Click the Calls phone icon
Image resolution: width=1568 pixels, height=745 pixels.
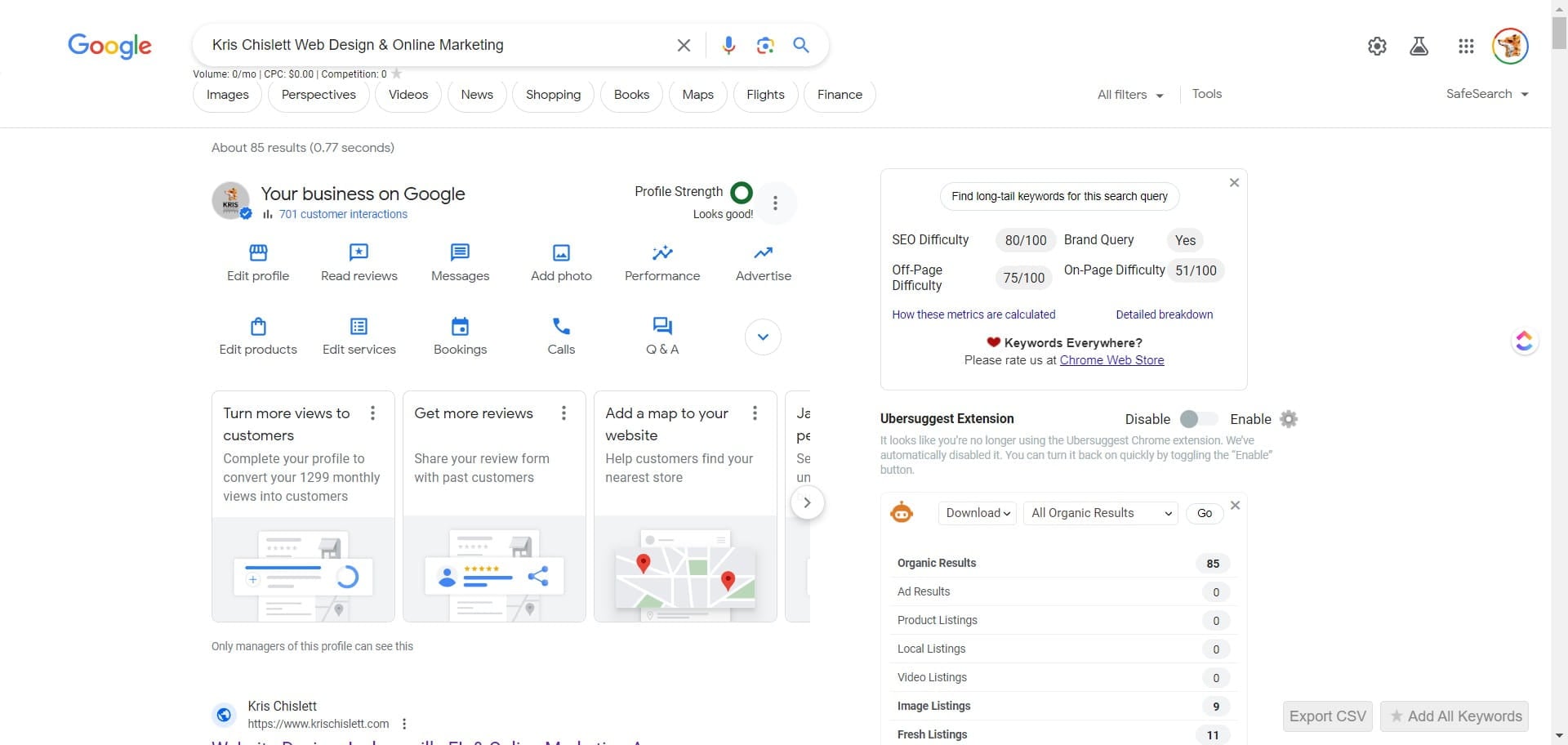(x=561, y=327)
